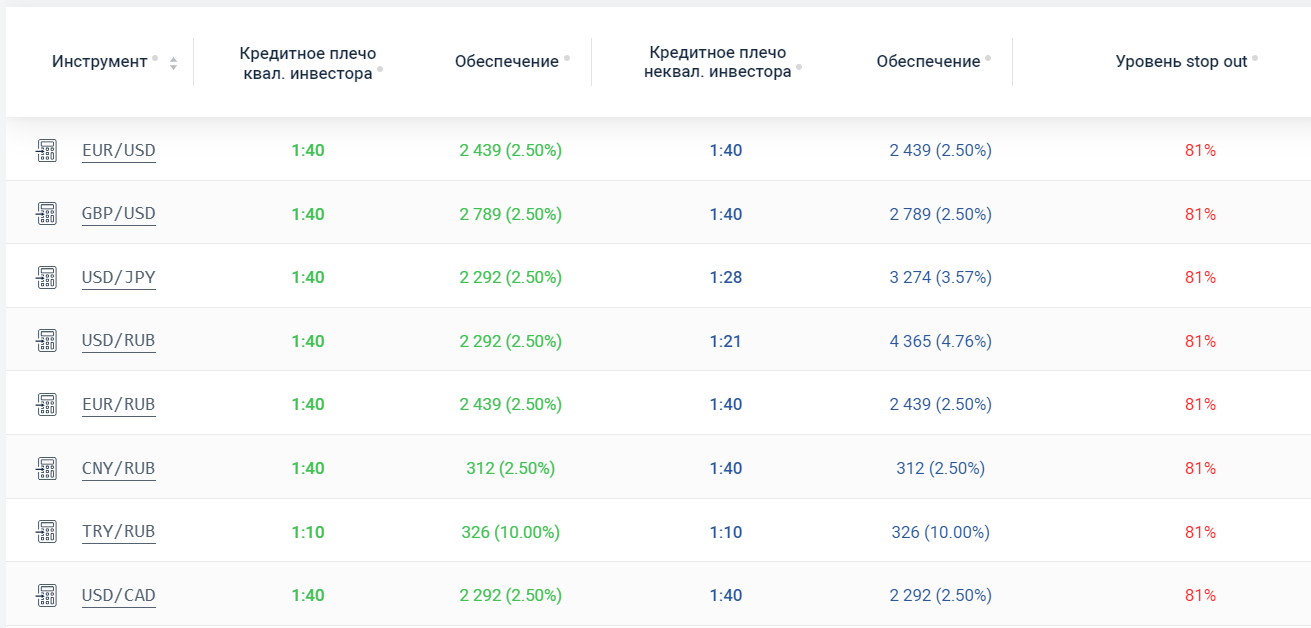Click blue 2 439 (2.50%) in EUR/RUB row
Viewport: 1311px width, 628px height.
click(x=941, y=404)
